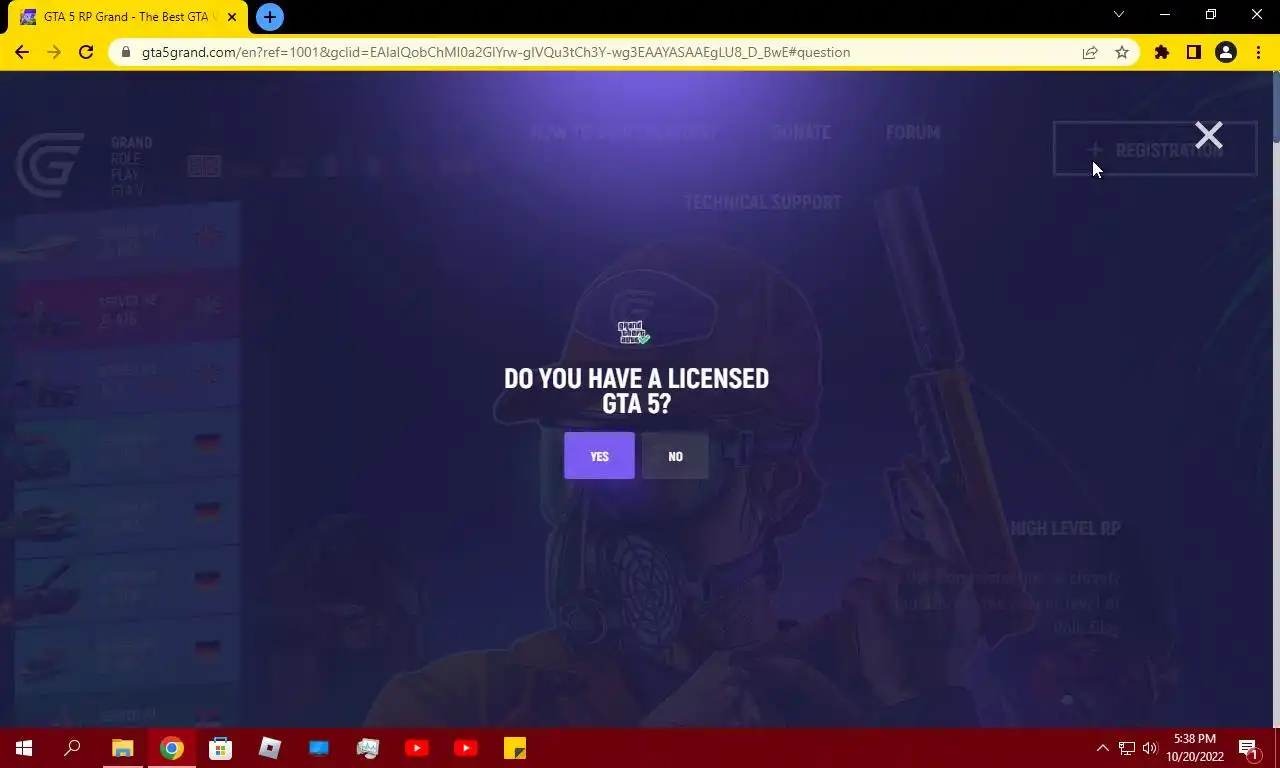Viewport: 1280px width, 768px height.
Task: Open the tab search dropdown
Action: pyautogui.click(x=1119, y=15)
